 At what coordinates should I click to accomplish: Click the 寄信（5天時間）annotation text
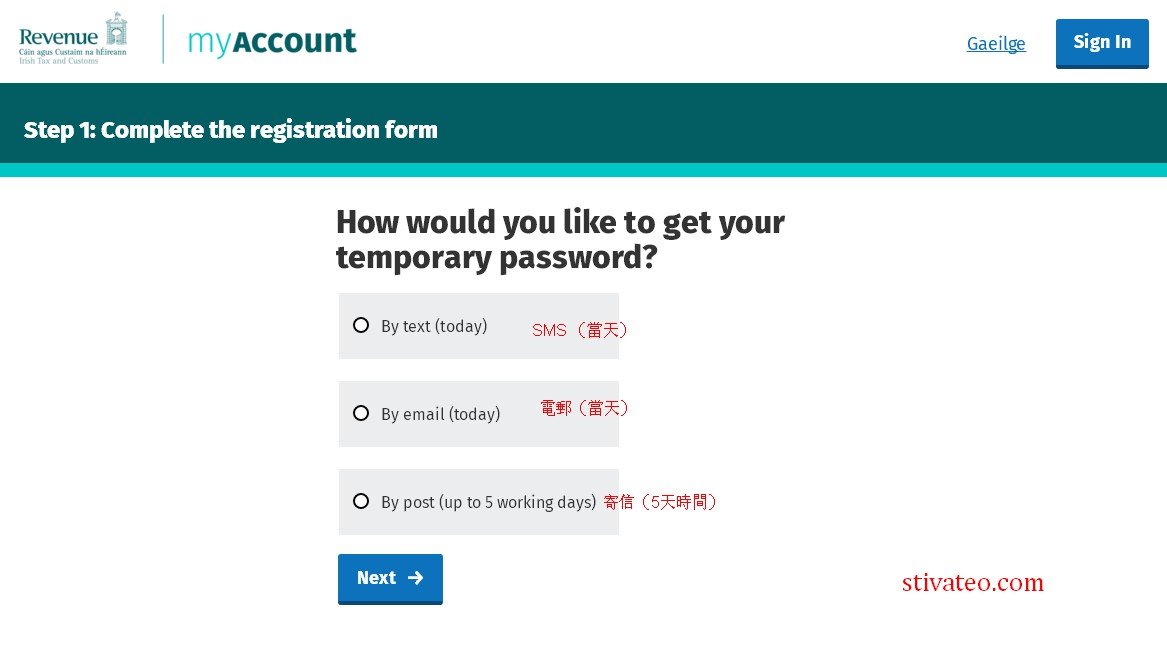661,501
